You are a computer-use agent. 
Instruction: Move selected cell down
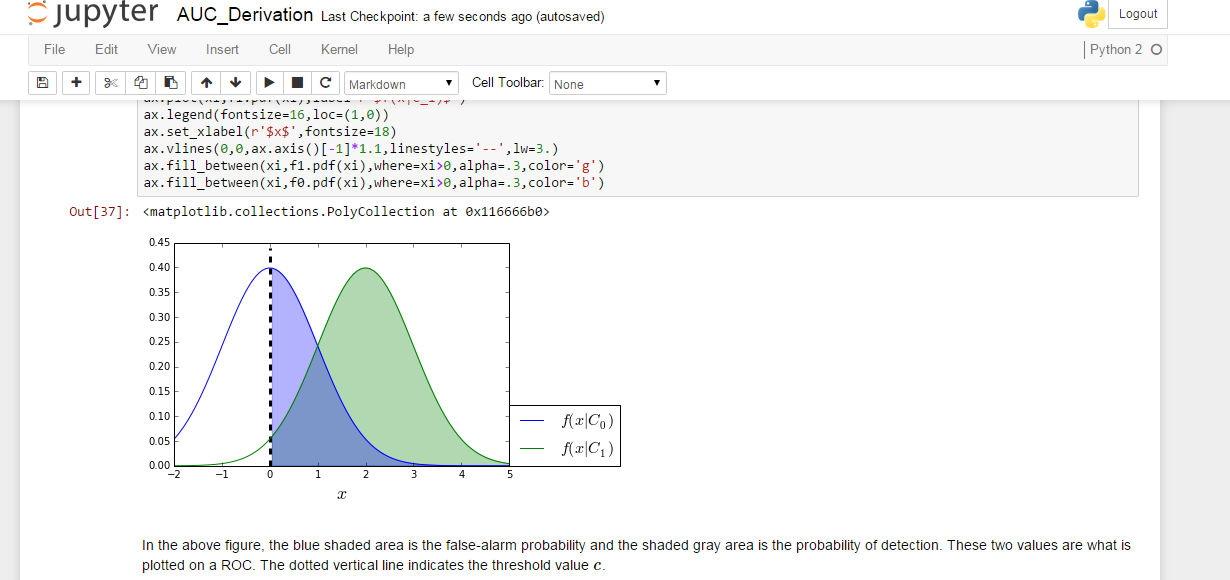[235, 83]
